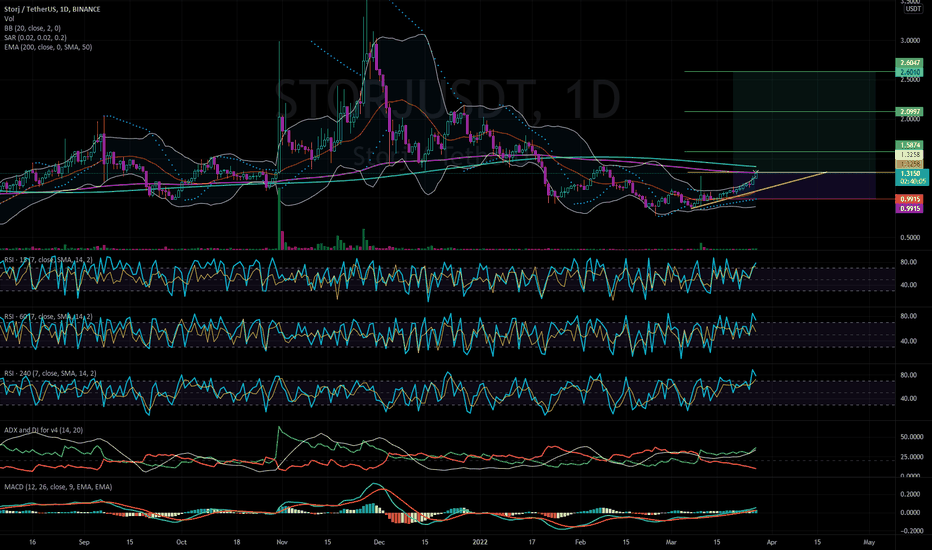Click the 2.6010 teal price label
Viewport: 932px width, 550px height.
pos(910,72)
